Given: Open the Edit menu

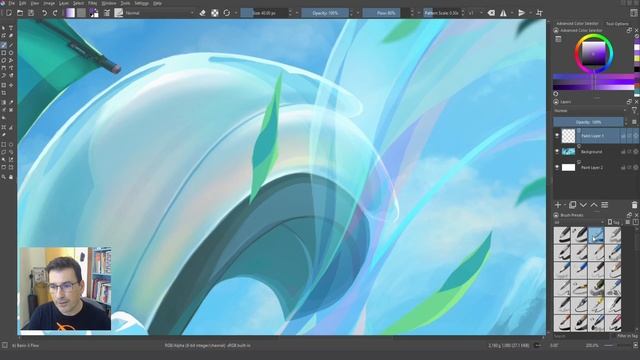Looking at the screenshot, I should coord(23,3).
